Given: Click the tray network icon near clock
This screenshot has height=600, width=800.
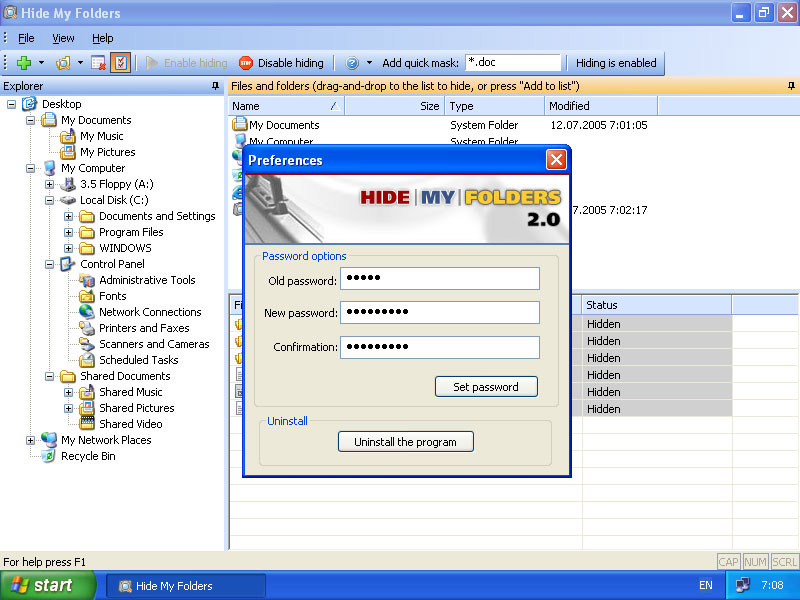Looking at the screenshot, I should coord(742,585).
